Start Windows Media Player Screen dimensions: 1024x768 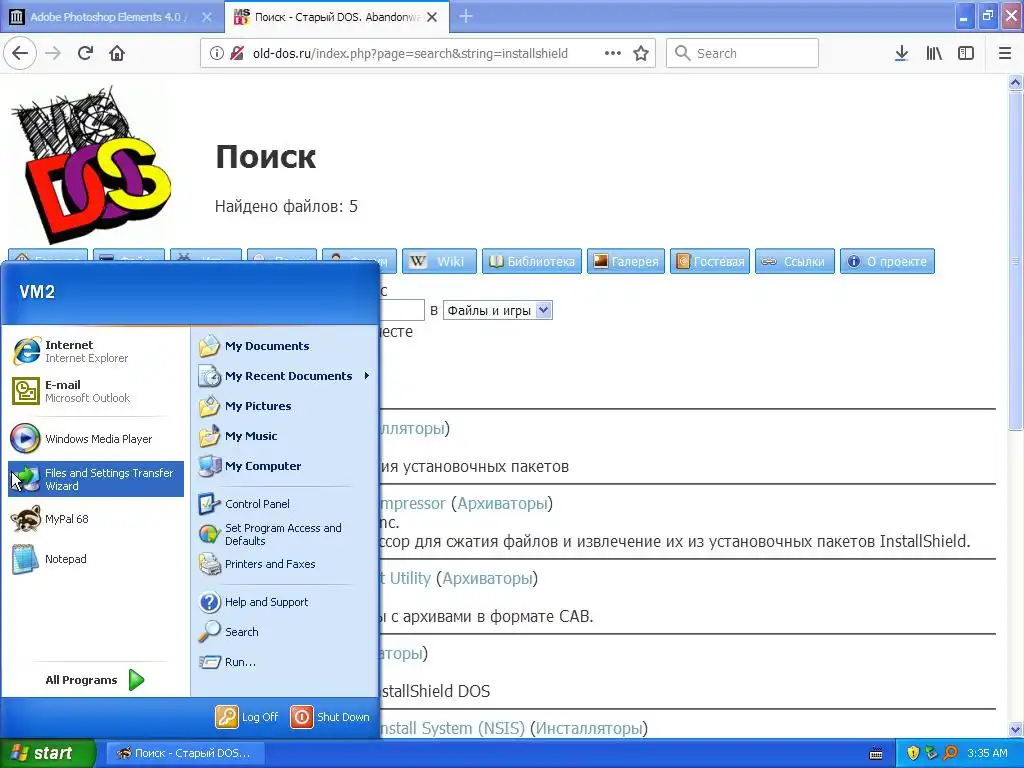tap(96, 439)
